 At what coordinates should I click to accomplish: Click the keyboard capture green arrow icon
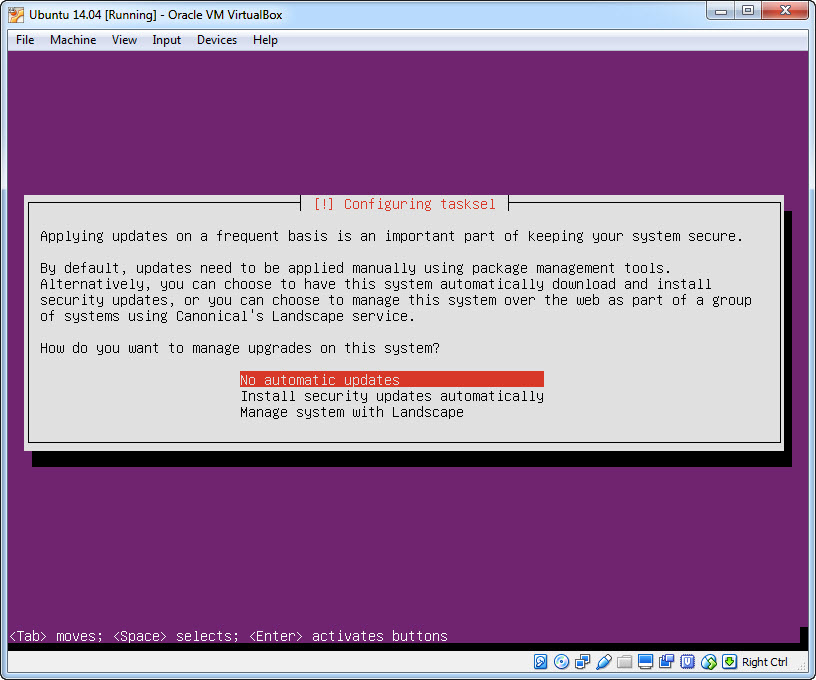[x=730, y=662]
